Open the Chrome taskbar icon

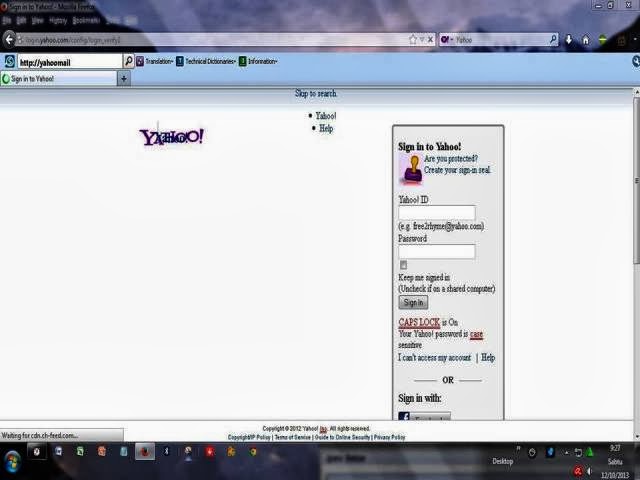coord(253,451)
